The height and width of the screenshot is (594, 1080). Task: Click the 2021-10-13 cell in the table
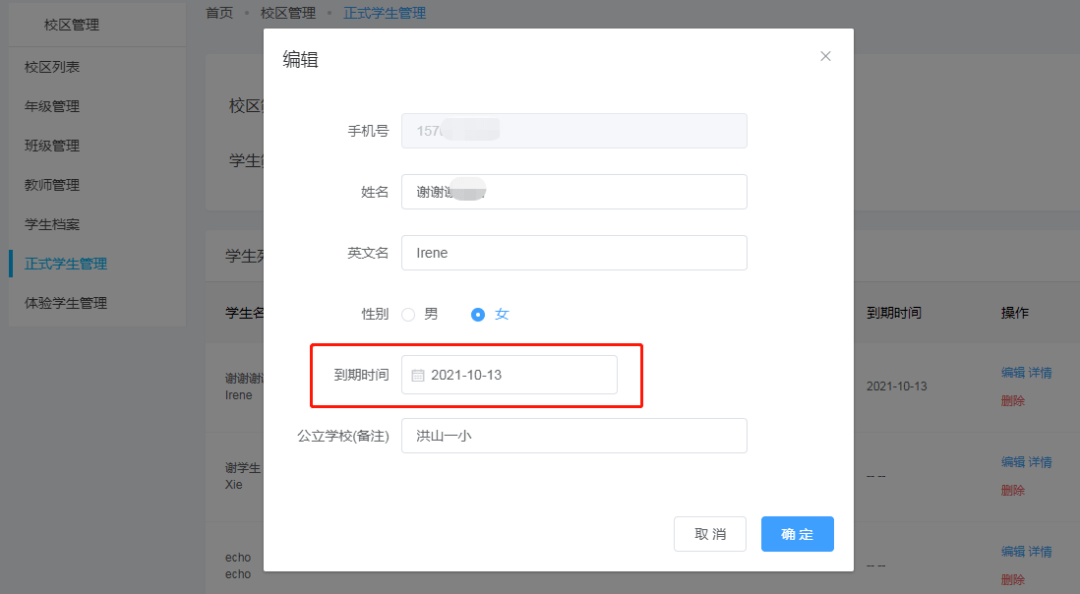point(897,387)
